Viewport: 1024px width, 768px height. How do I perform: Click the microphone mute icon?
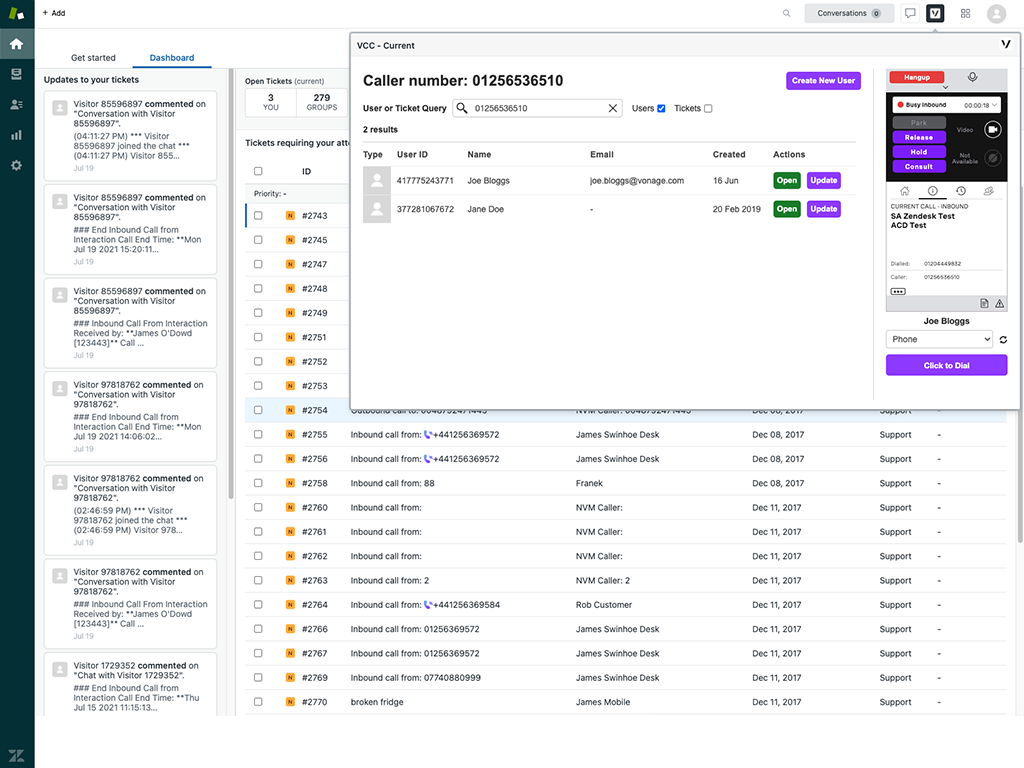(972, 77)
